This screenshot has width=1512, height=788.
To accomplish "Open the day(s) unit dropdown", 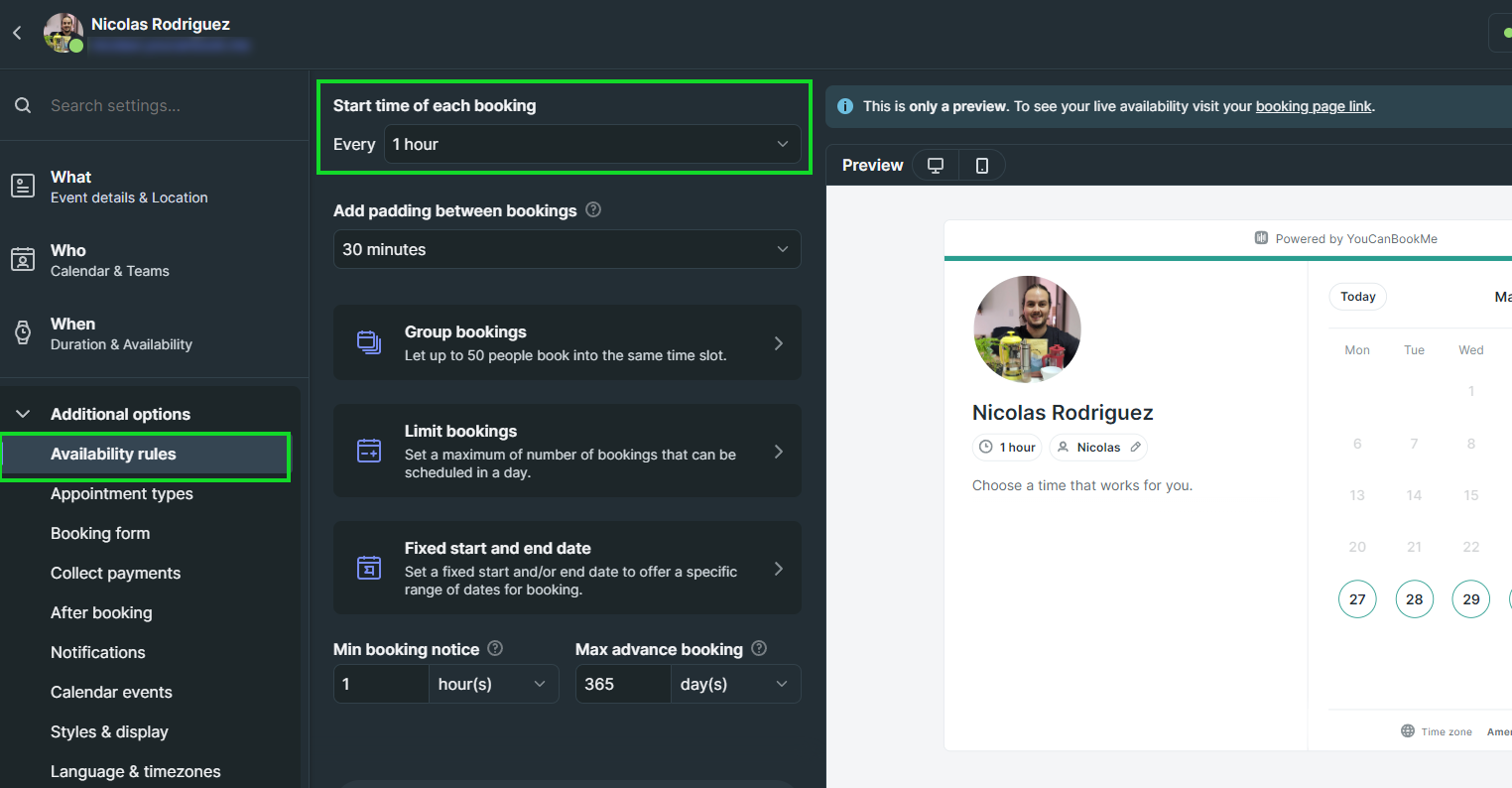I will 735,684.
